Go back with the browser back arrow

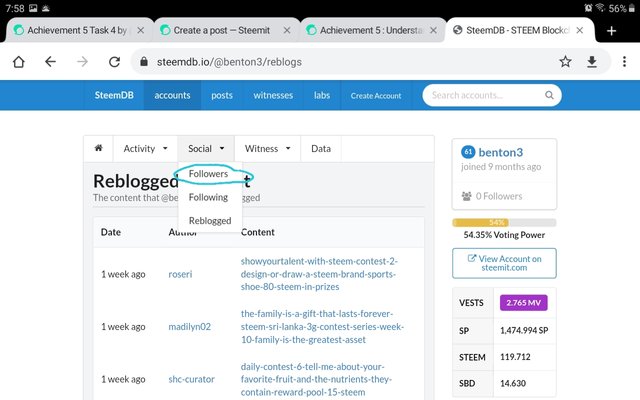(50, 62)
